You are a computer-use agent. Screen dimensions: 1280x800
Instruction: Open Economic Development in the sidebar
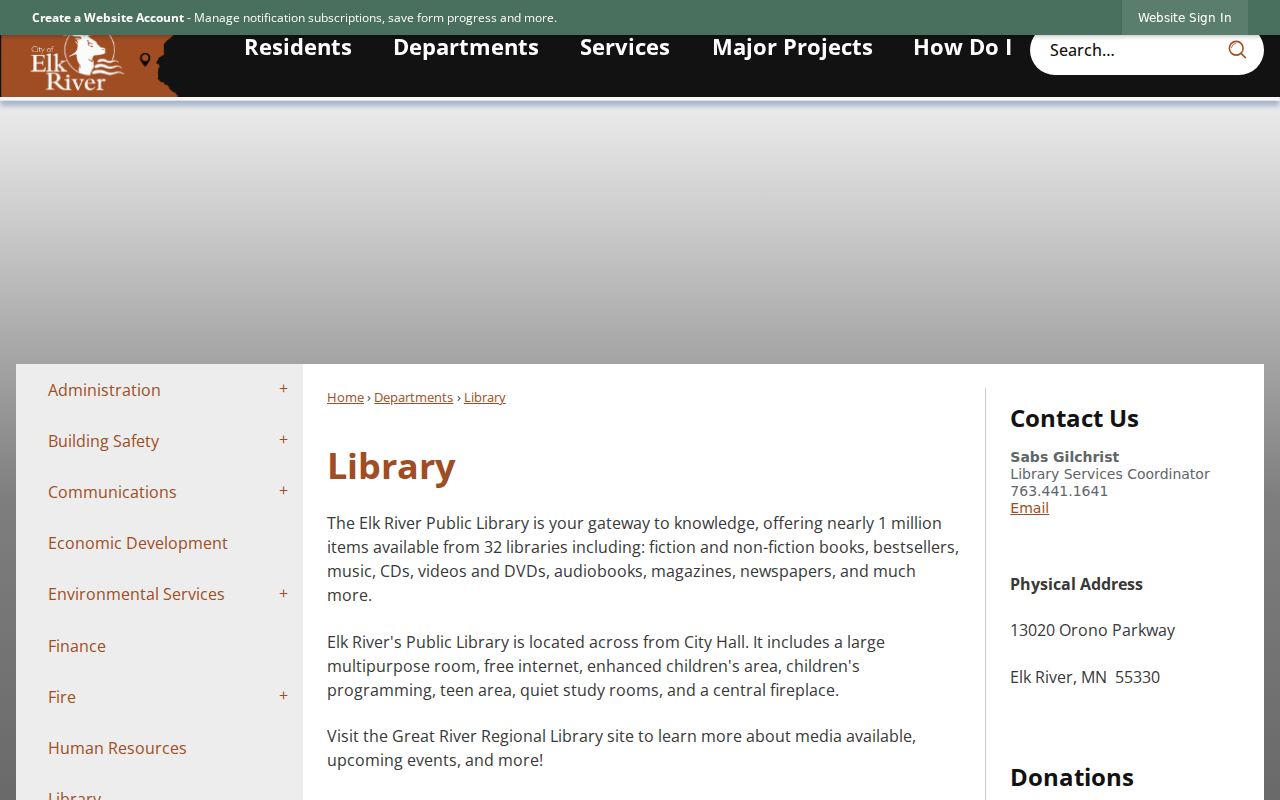138,543
